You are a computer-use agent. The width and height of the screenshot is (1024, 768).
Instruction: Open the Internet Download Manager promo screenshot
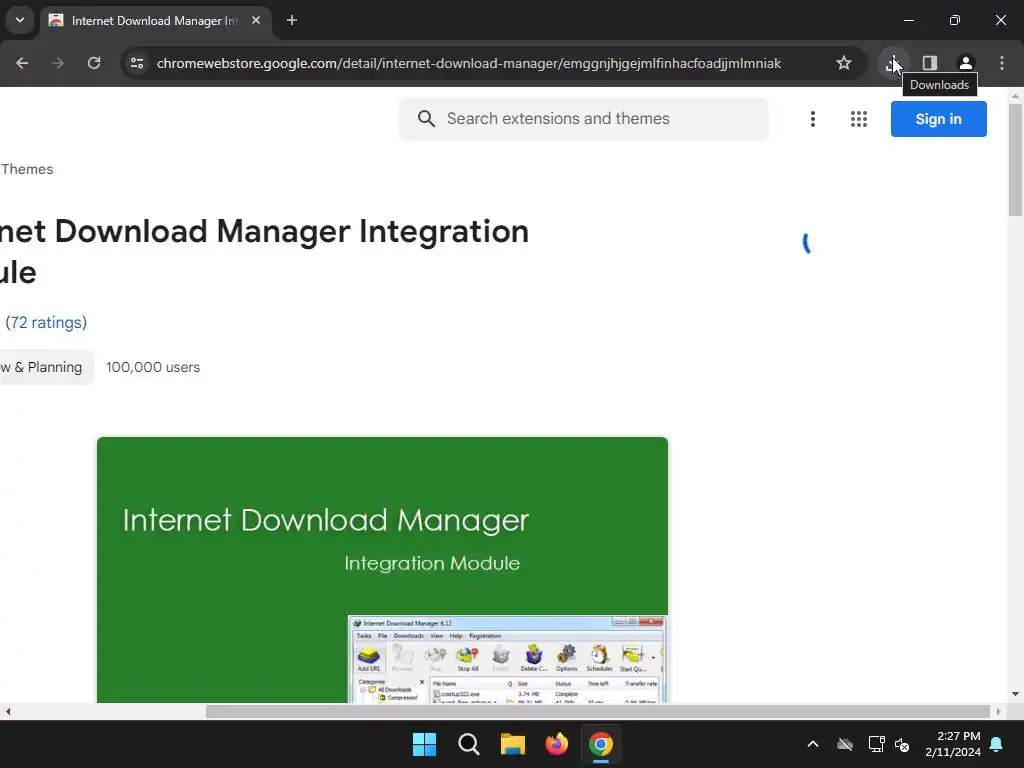(383, 570)
